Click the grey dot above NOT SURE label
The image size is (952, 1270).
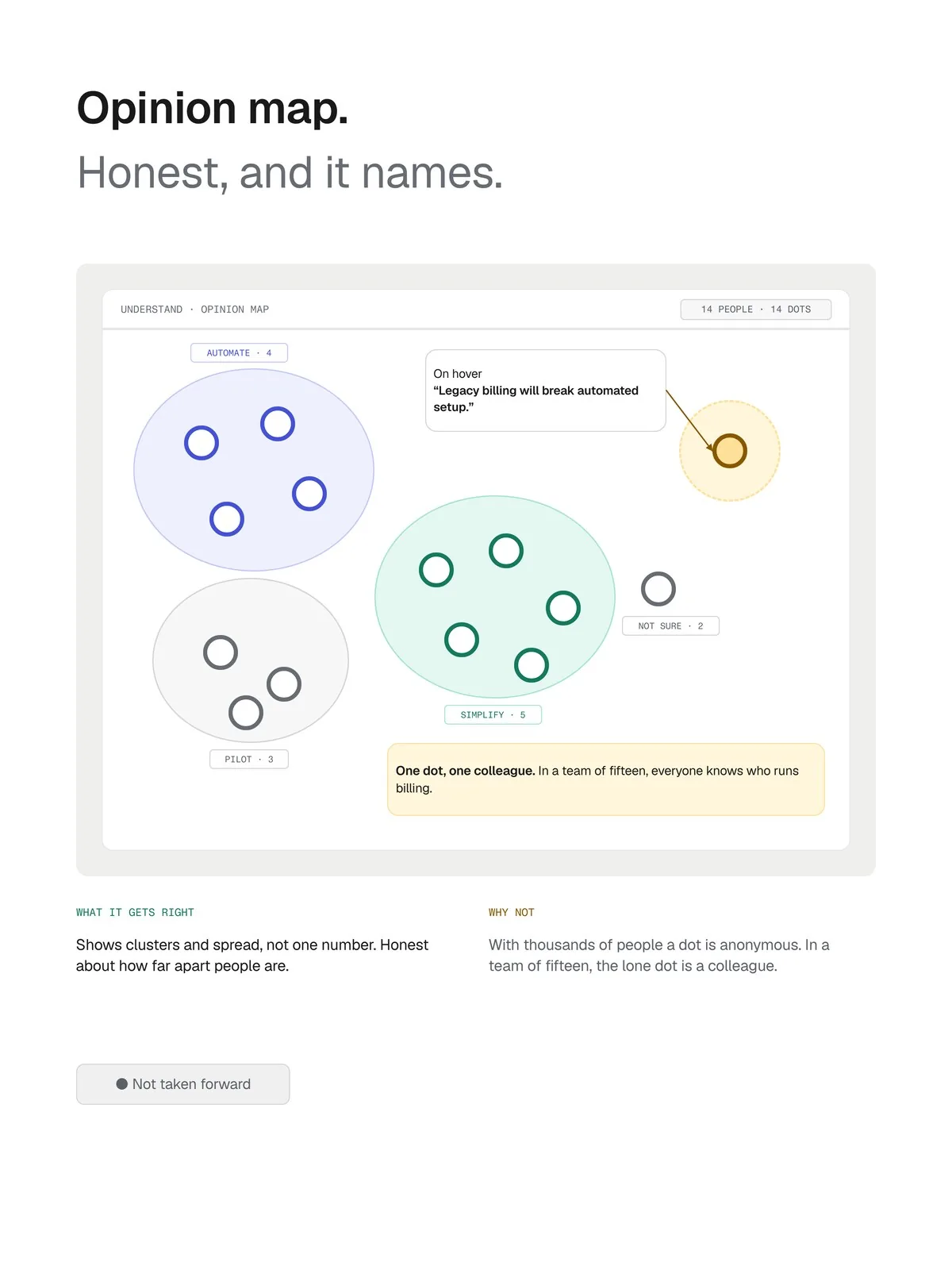pyautogui.click(x=658, y=589)
